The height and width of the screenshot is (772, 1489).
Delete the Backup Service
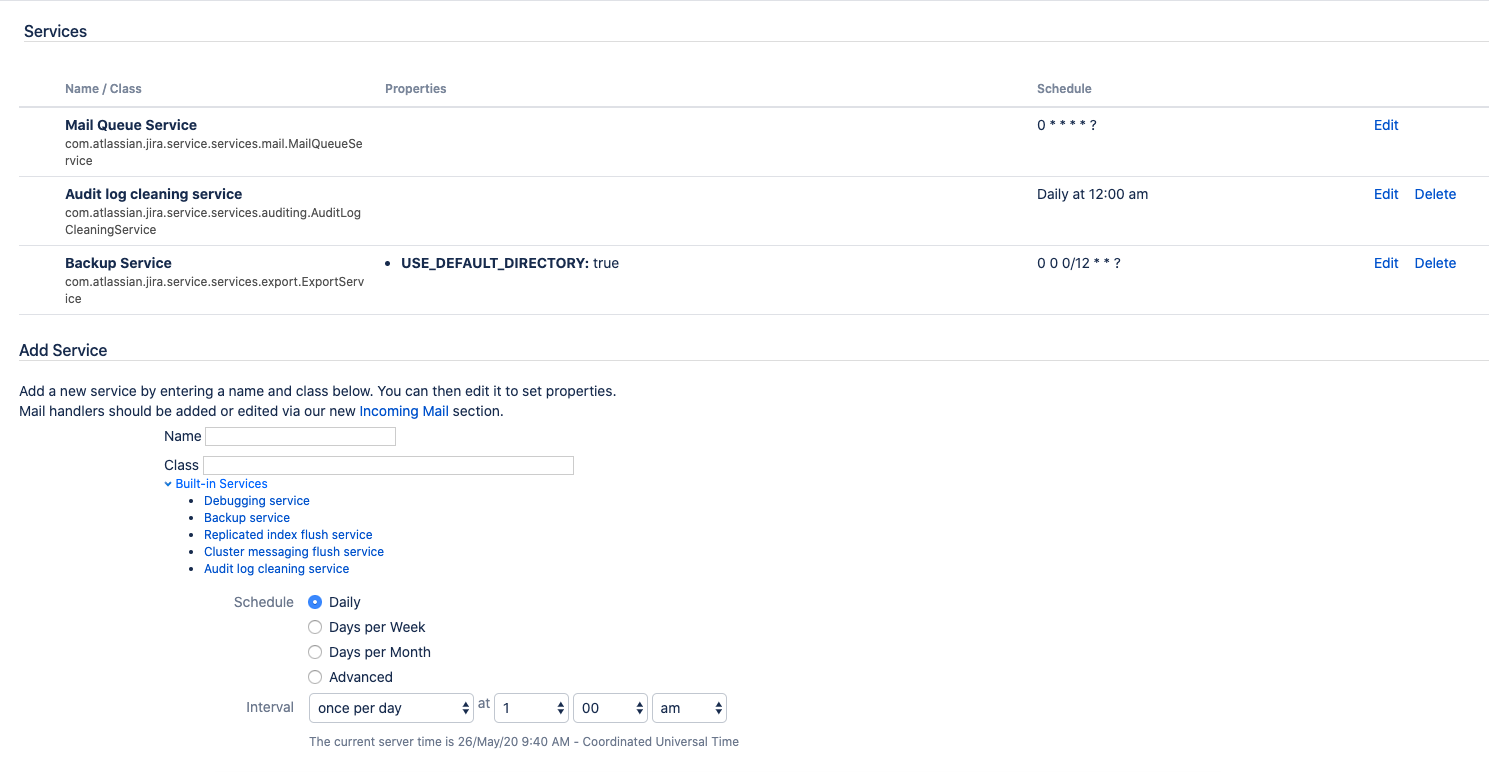pyautogui.click(x=1434, y=263)
